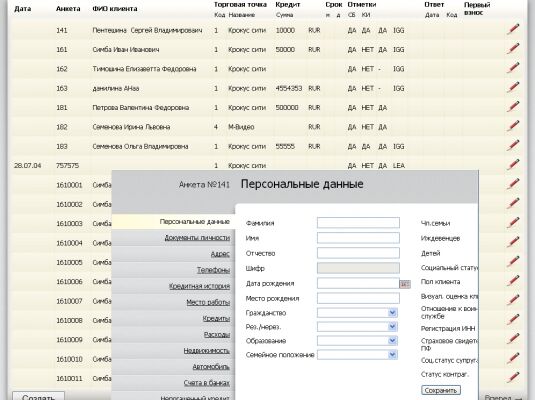Image resolution: width=535 pixels, height=400 pixels.
Task: Go to Расходы section
Action: click(x=217, y=334)
